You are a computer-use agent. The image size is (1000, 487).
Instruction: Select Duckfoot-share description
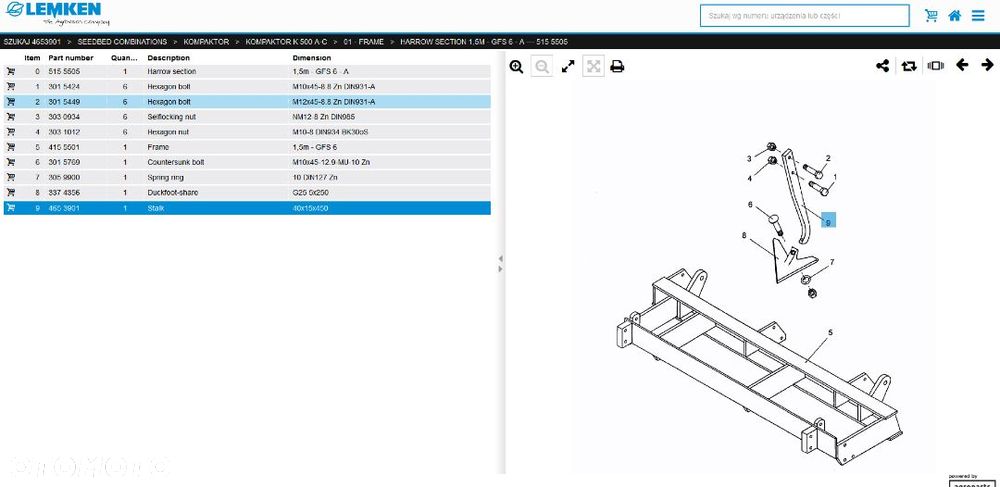(174, 192)
